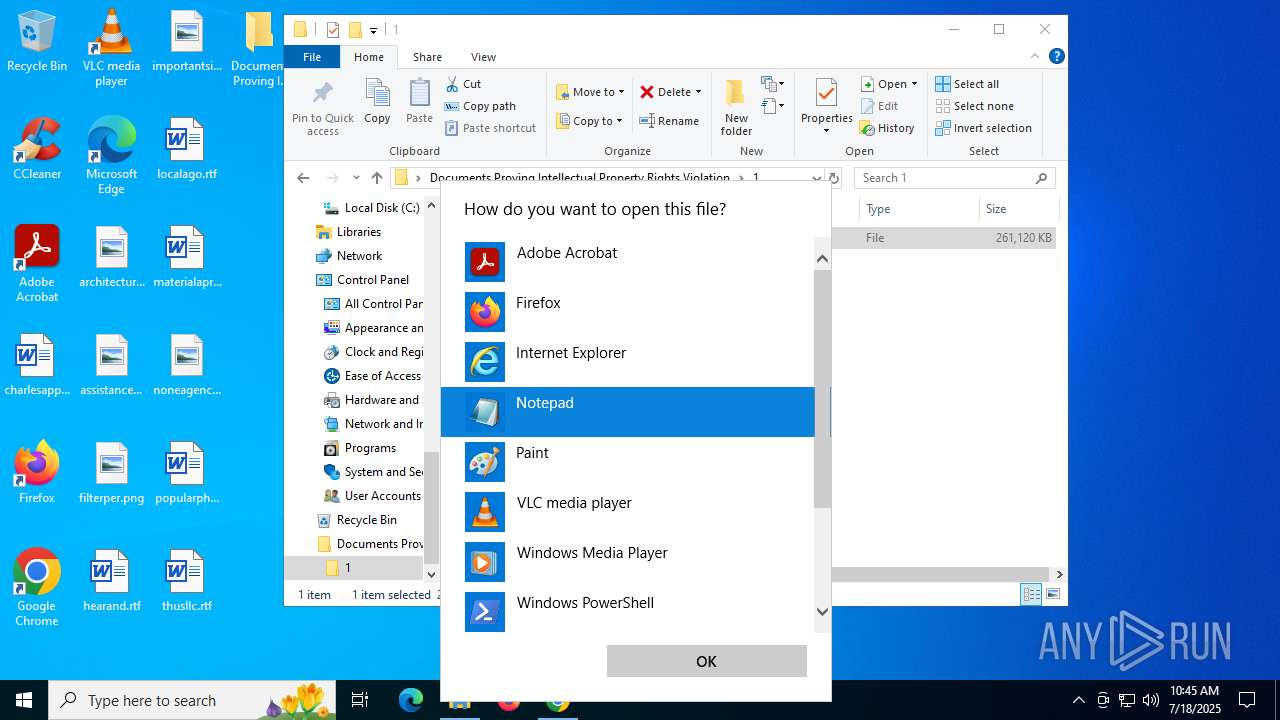Click the Up one level arrow
Screen dimensions: 1280x720
(377, 178)
